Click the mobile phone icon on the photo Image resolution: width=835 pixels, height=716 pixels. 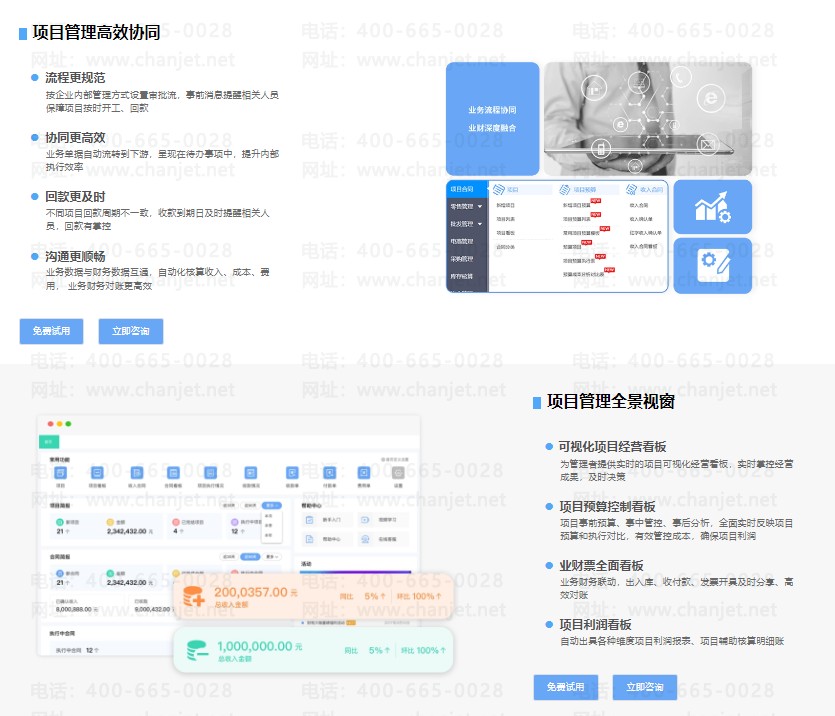[x=601, y=149]
